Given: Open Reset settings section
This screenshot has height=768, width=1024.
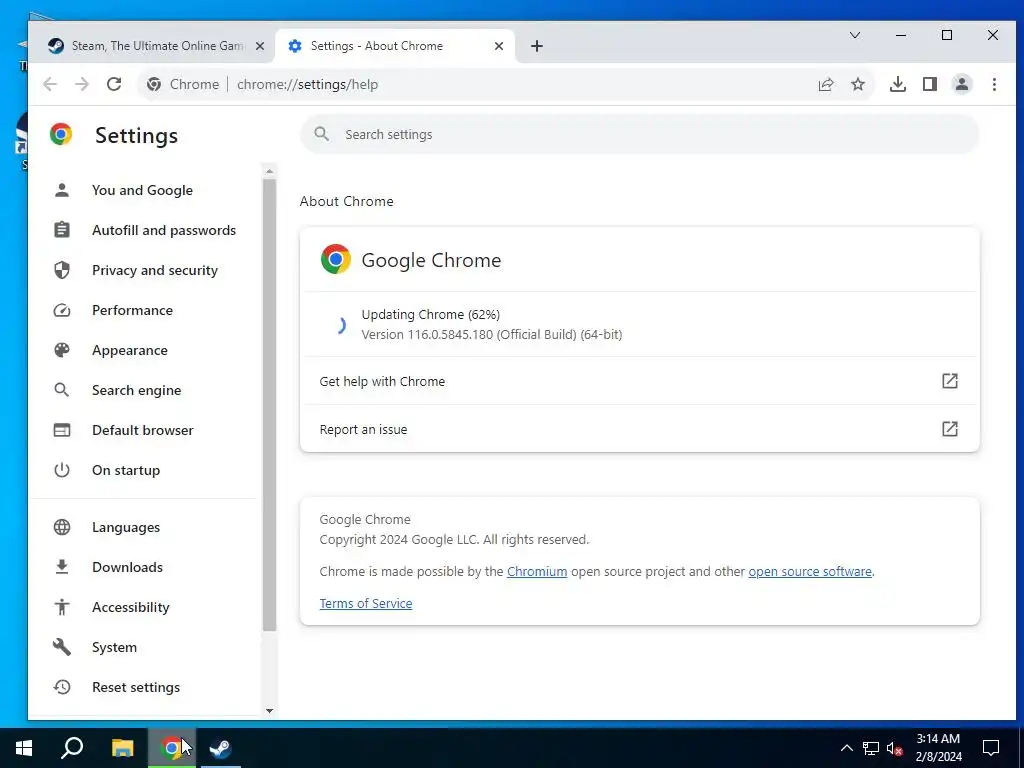Looking at the screenshot, I should coord(136,687).
